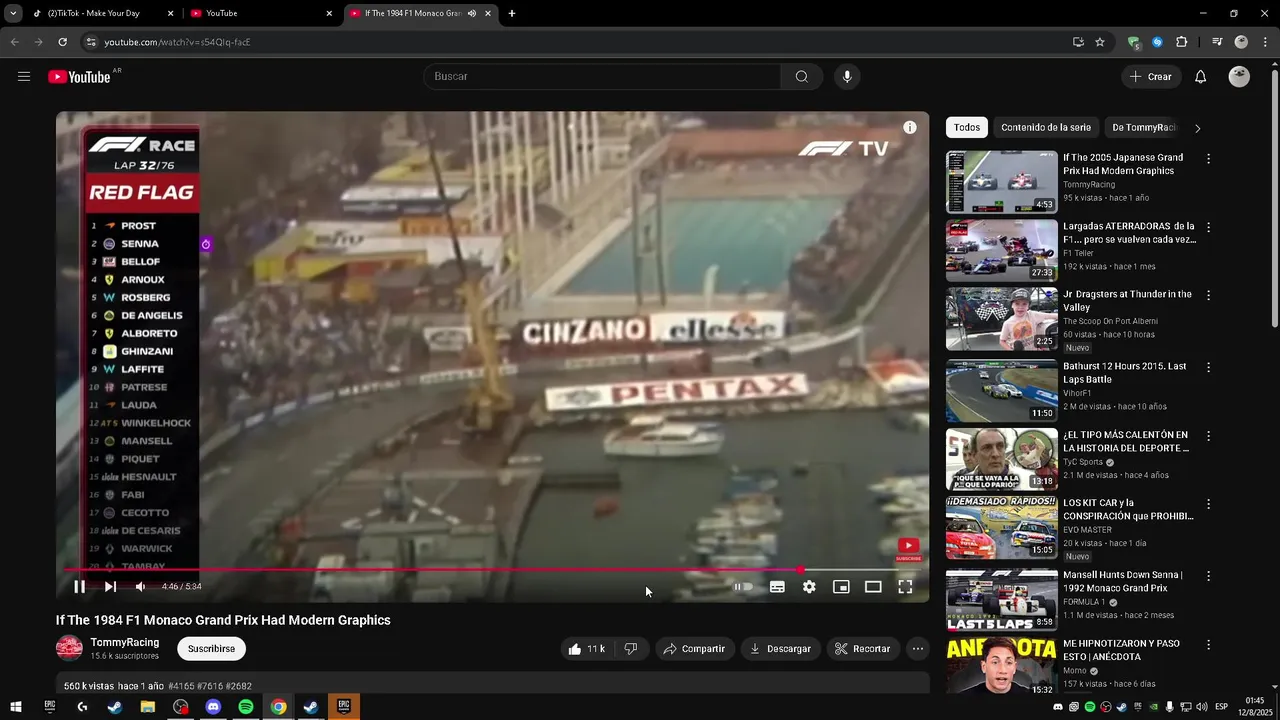
Task: Switch to the TikTok browser tab
Action: (x=100, y=13)
